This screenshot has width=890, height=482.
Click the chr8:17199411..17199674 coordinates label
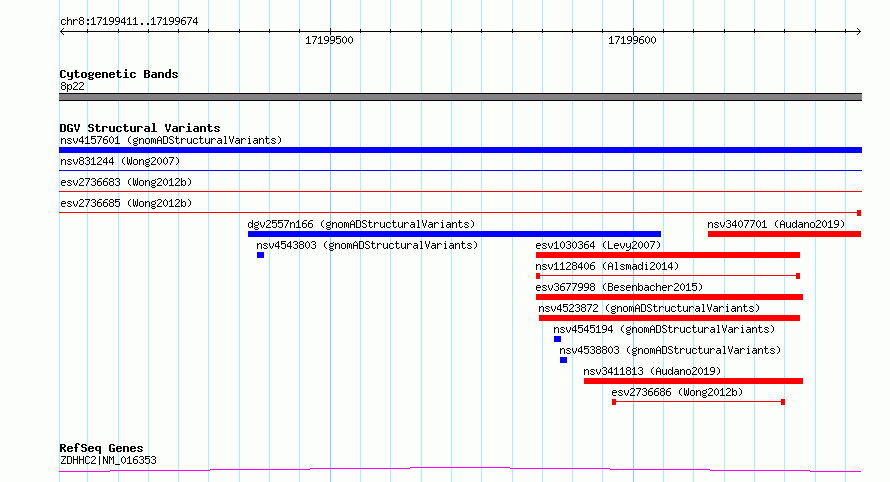[129, 21]
